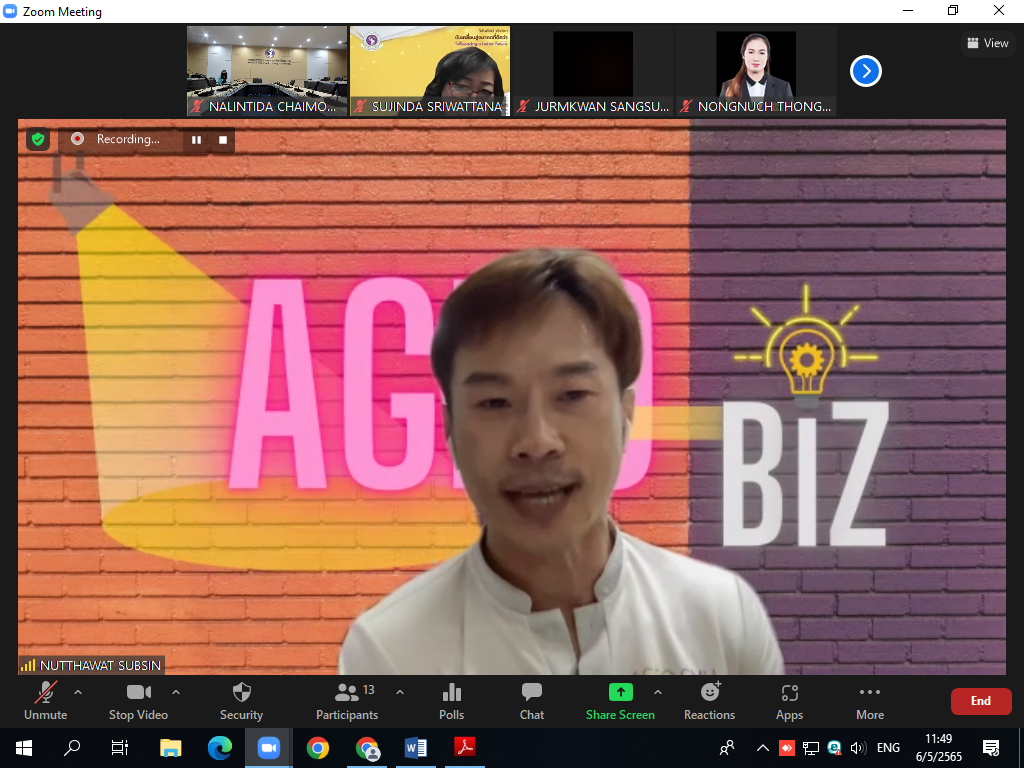1024x768 pixels.
Task: Click the red End meeting button
Action: click(x=981, y=701)
